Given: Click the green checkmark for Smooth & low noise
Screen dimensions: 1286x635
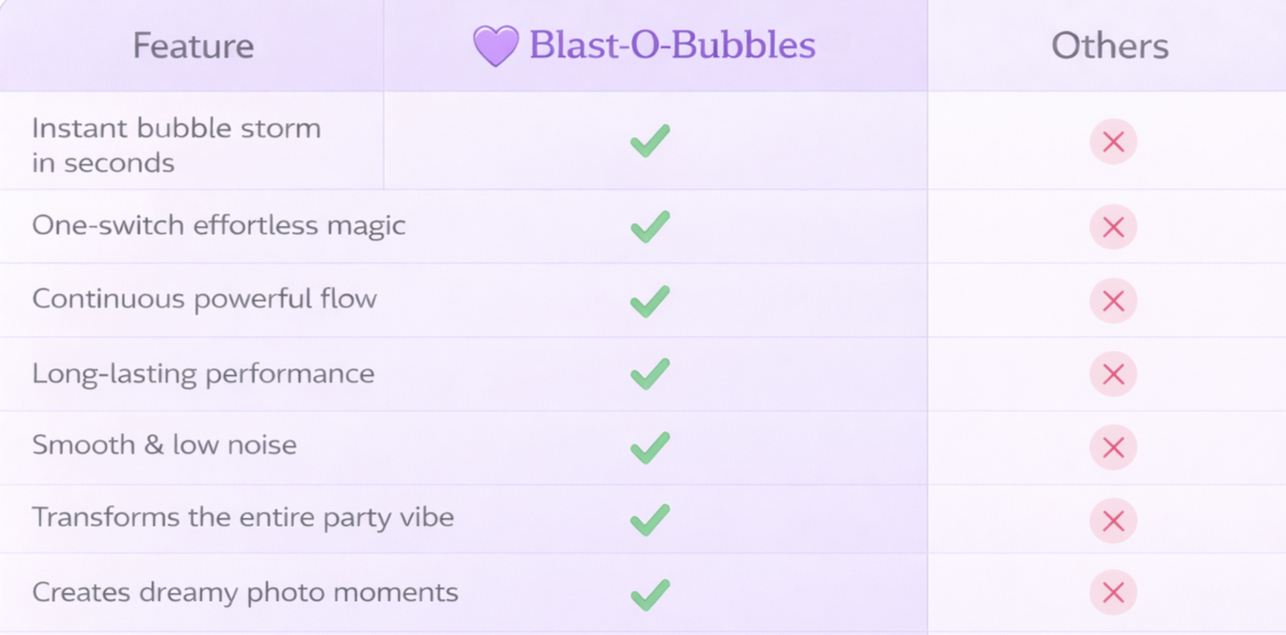Looking at the screenshot, I should click(x=650, y=447).
